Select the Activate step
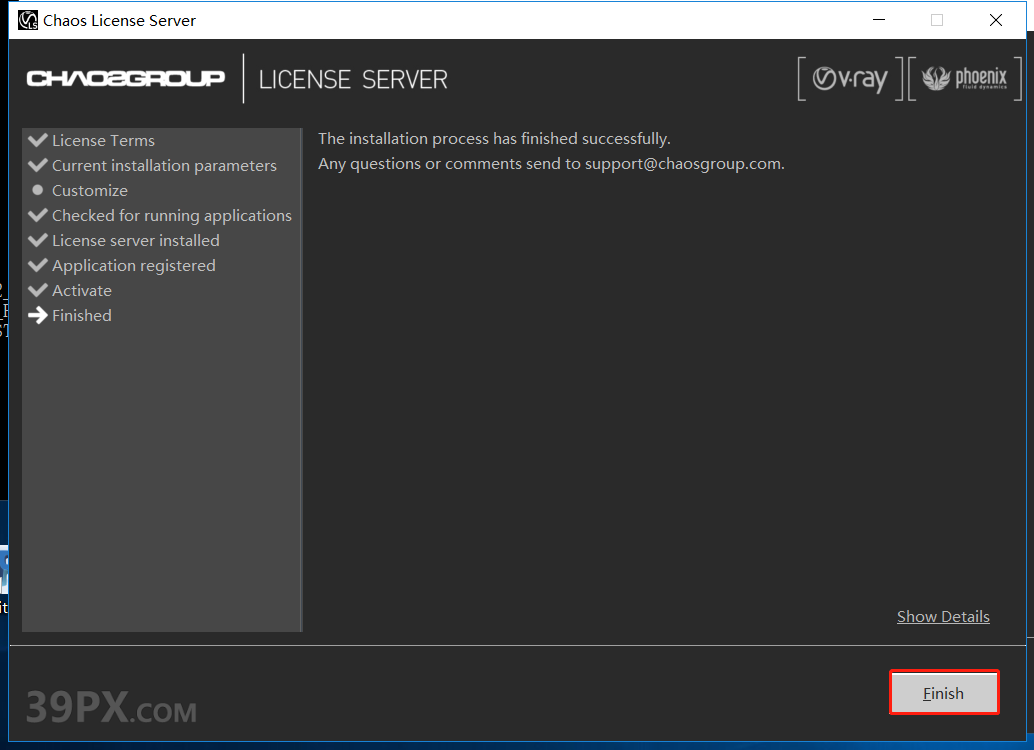Image resolution: width=1034 pixels, height=750 pixels. click(82, 291)
